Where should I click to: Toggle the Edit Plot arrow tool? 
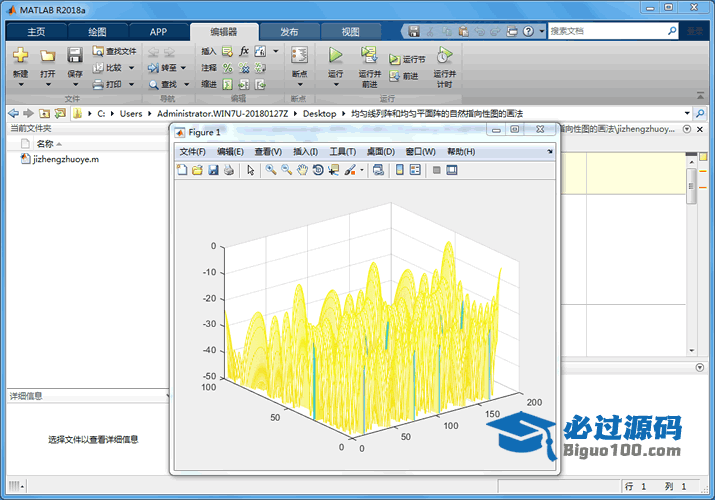coord(251,170)
